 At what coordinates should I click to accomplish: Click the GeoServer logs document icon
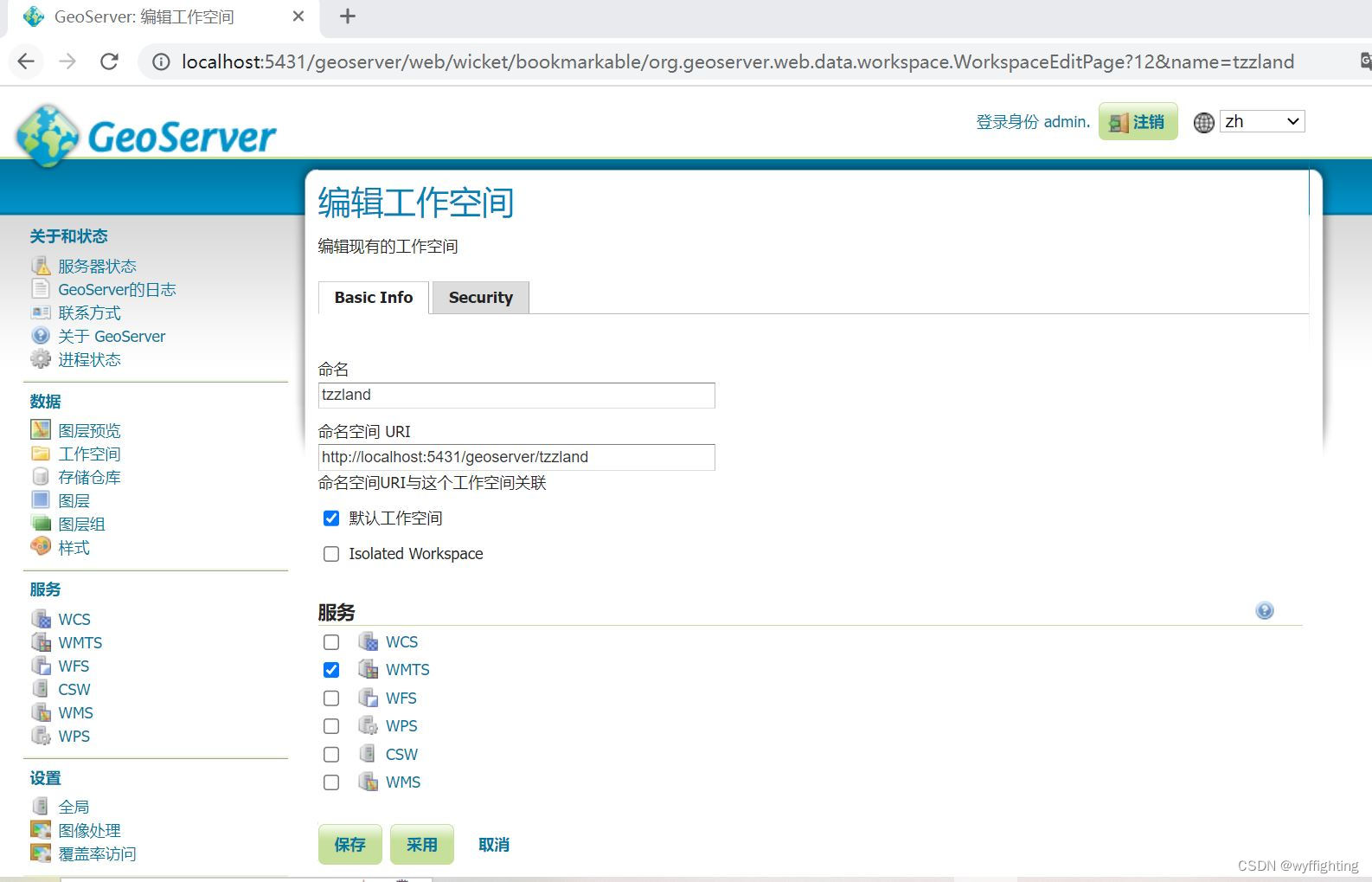(41, 289)
